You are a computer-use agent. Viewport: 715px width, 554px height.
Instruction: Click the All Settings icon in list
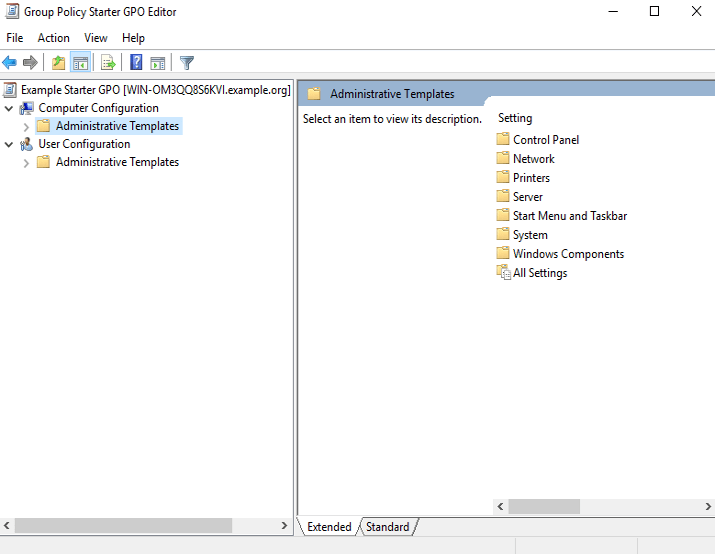pos(503,272)
